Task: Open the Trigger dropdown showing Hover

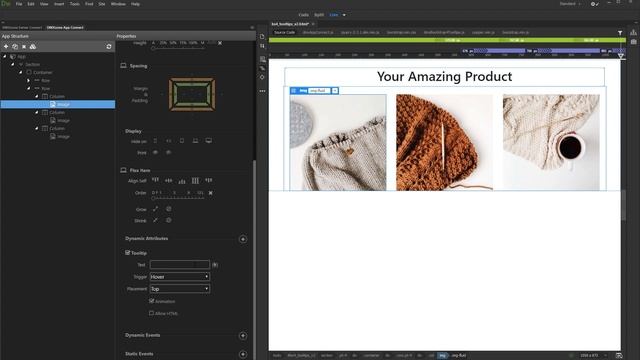Action: coord(180,277)
